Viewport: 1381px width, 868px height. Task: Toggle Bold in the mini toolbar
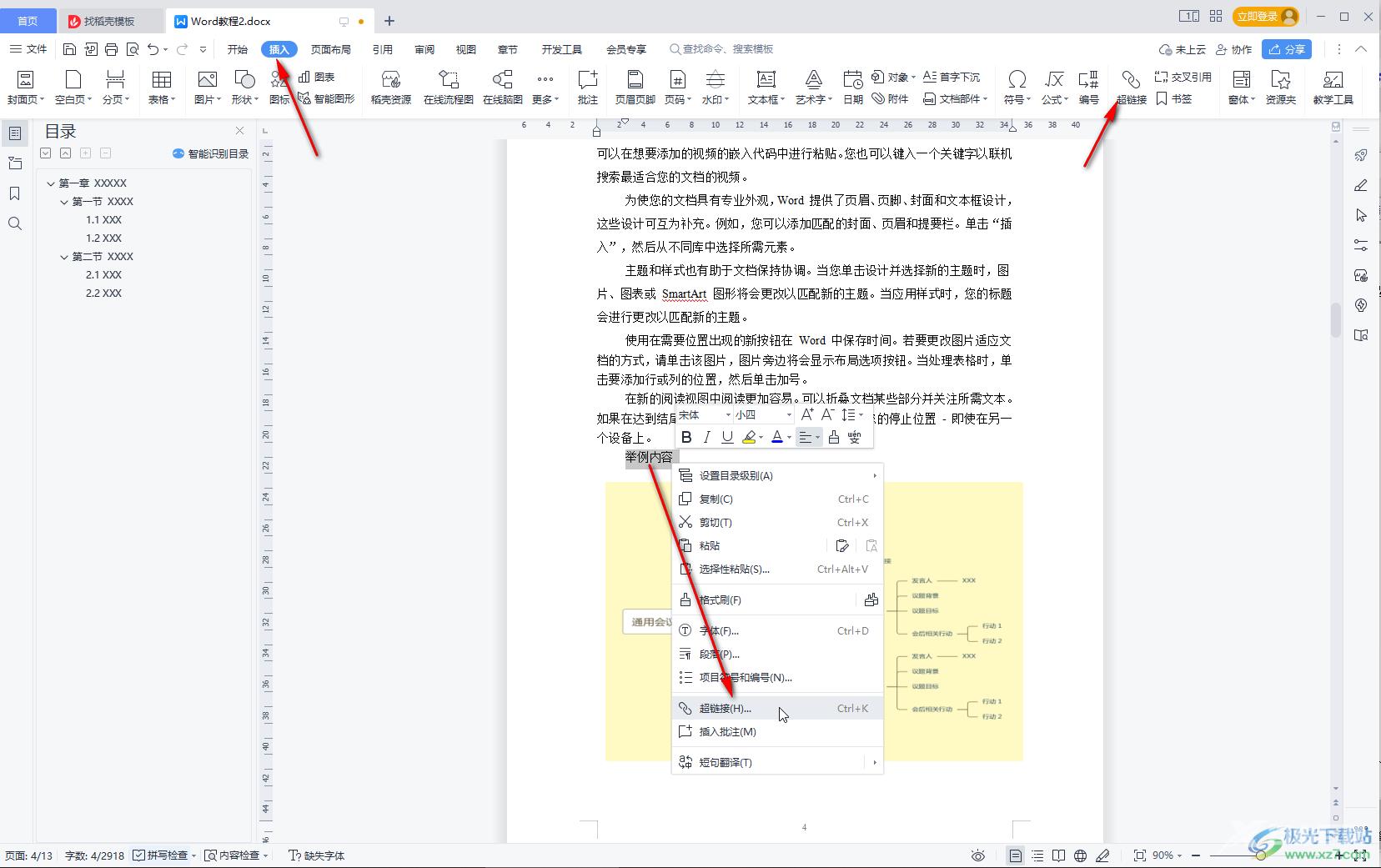tap(686, 437)
